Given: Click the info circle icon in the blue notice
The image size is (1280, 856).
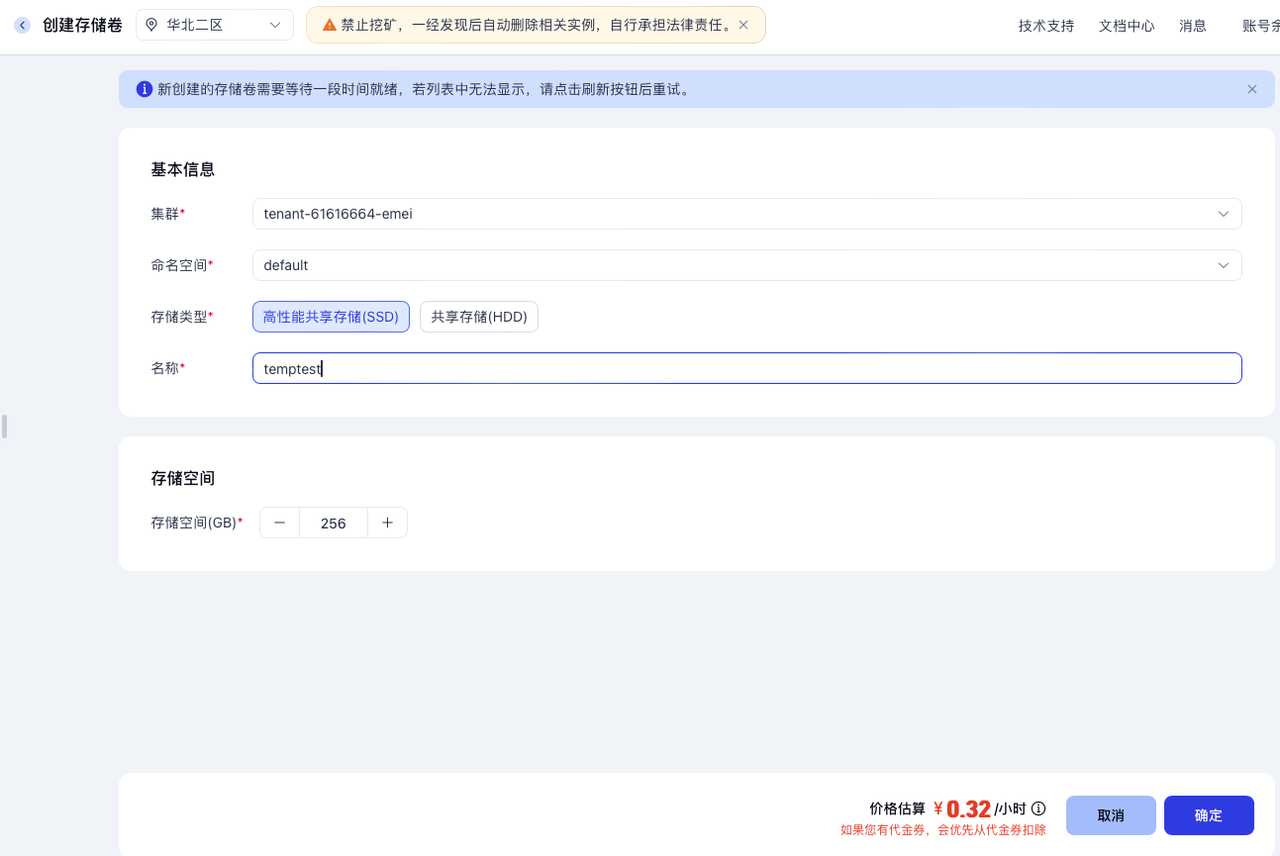Looking at the screenshot, I should coord(144,89).
